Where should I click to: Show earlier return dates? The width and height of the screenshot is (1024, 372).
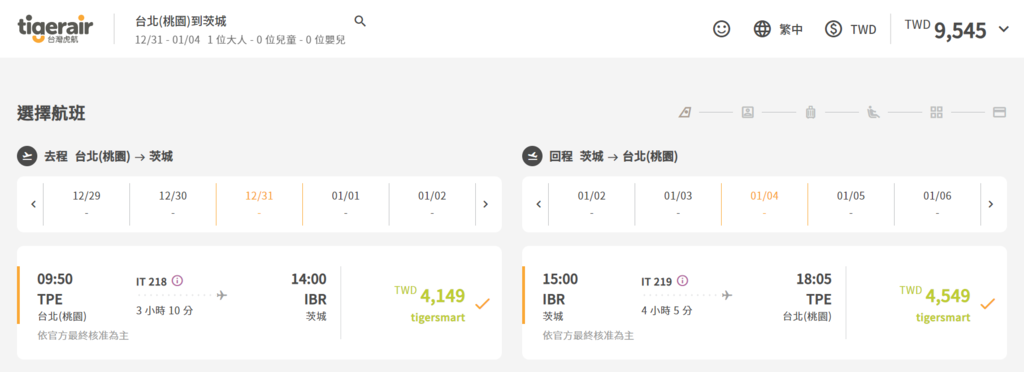click(x=539, y=204)
